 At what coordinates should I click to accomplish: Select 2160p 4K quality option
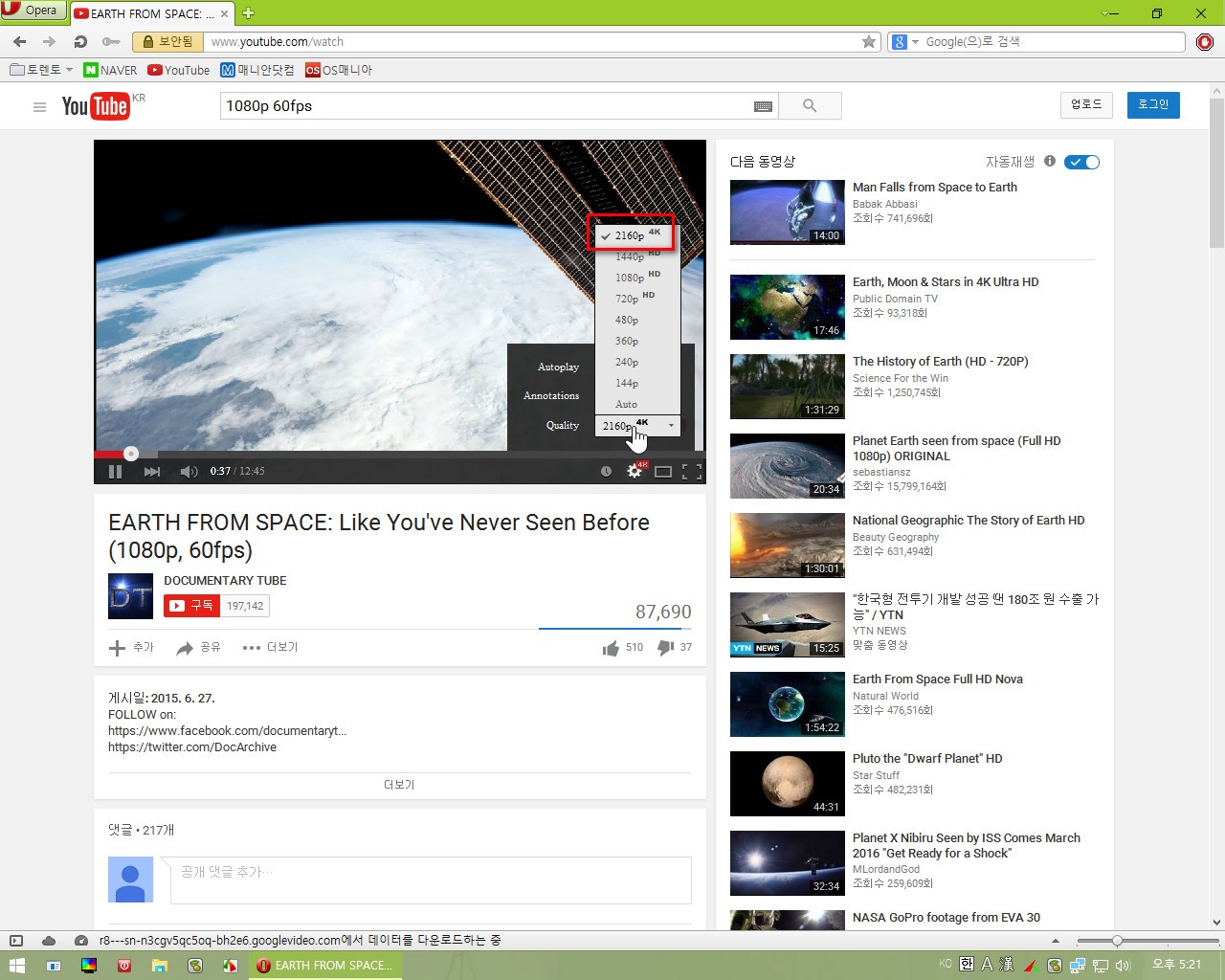[637, 234]
